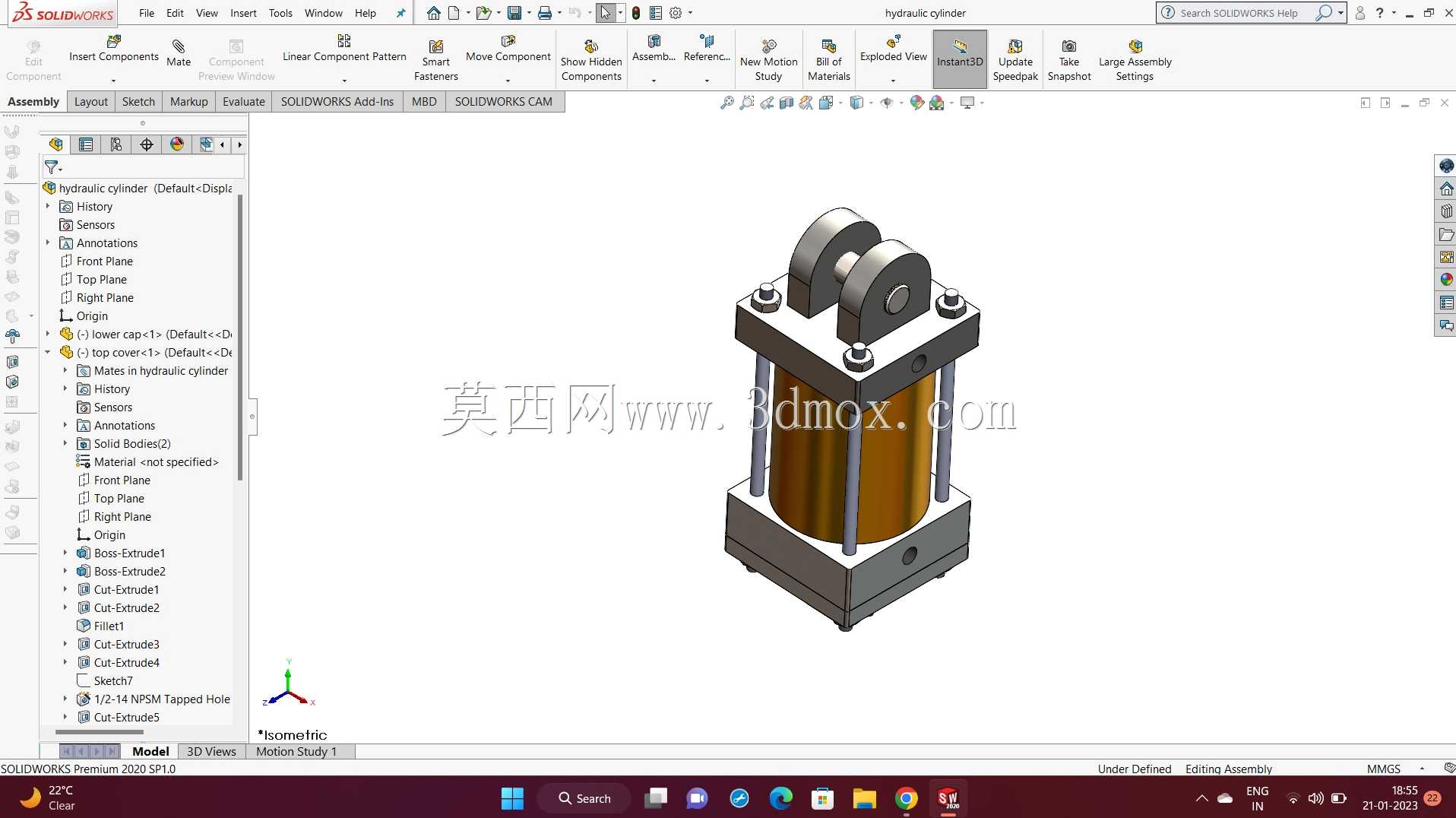Expand the Boss-Extrude1 feature

pyautogui.click(x=65, y=553)
